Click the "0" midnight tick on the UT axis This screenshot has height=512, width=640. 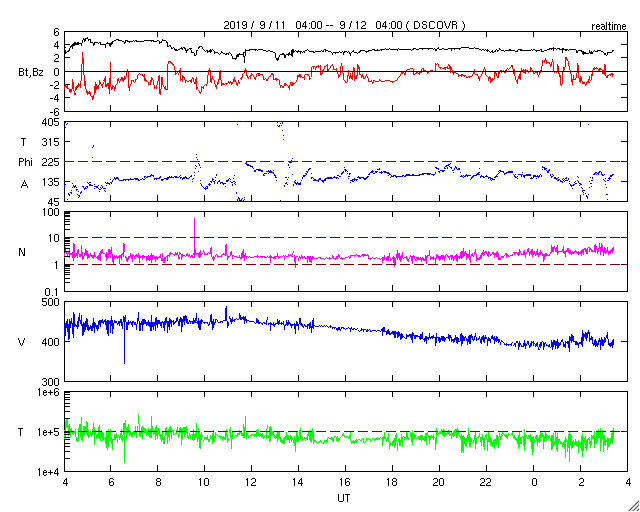click(534, 482)
